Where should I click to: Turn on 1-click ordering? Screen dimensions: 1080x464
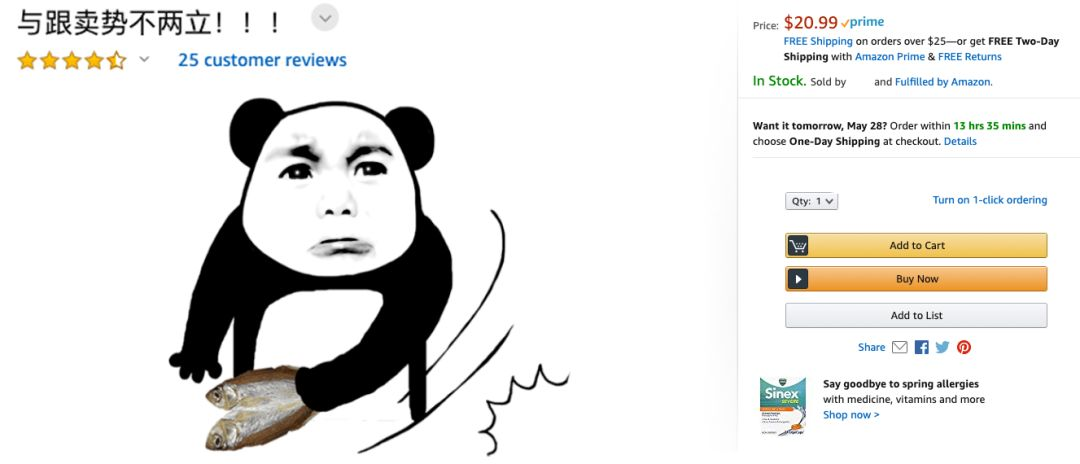coord(989,200)
